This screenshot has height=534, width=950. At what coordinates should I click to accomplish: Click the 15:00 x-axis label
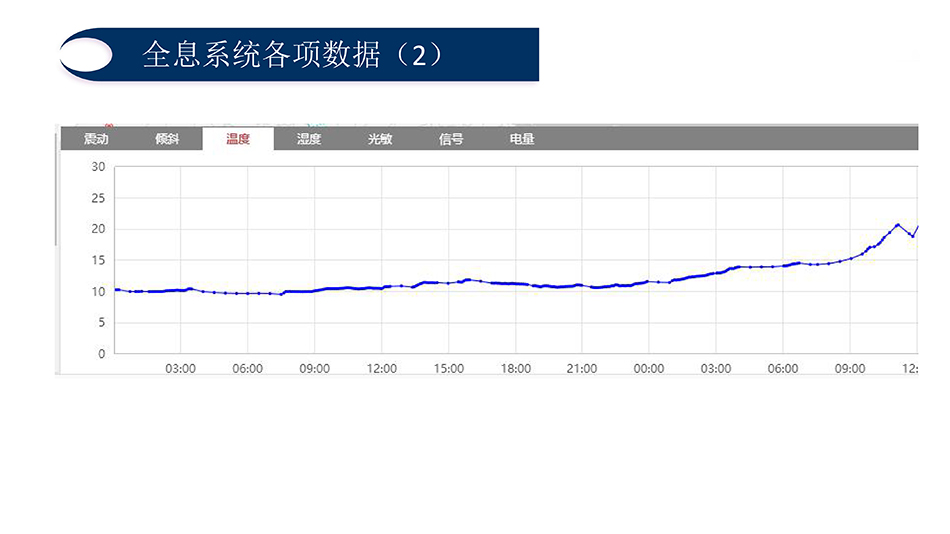pos(449,369)
